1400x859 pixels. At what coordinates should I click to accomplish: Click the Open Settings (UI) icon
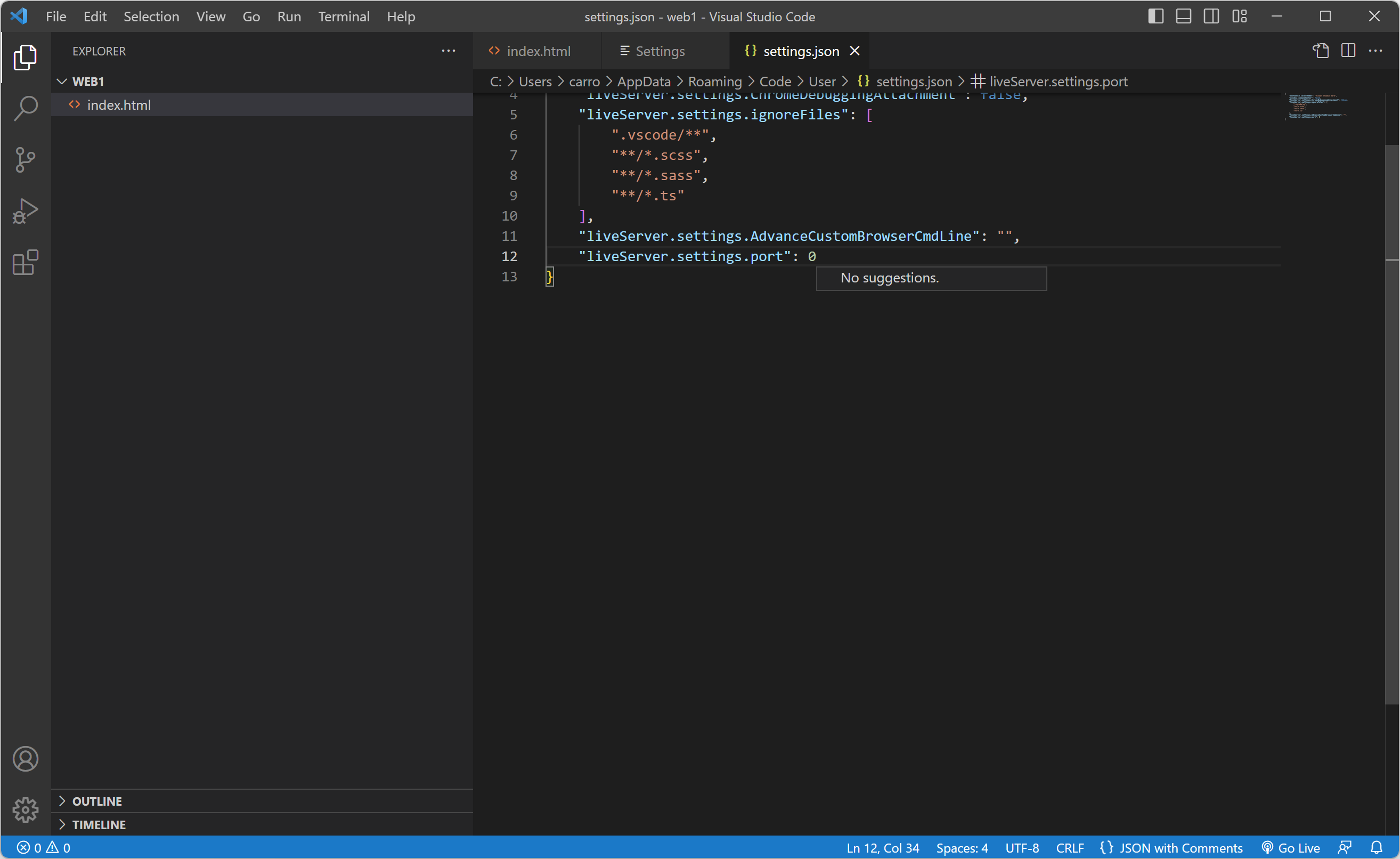pyautogui.click(x=1321, y=51)
